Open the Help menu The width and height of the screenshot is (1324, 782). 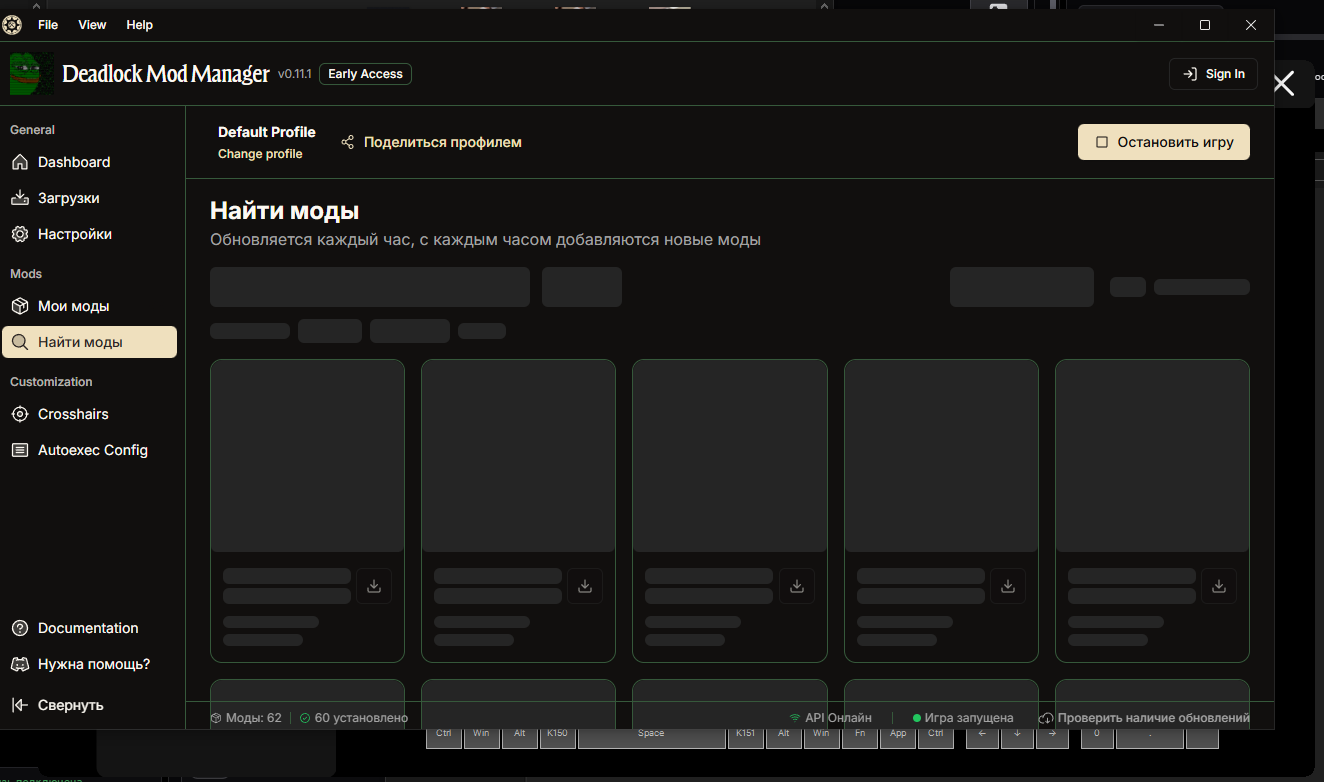139,24
